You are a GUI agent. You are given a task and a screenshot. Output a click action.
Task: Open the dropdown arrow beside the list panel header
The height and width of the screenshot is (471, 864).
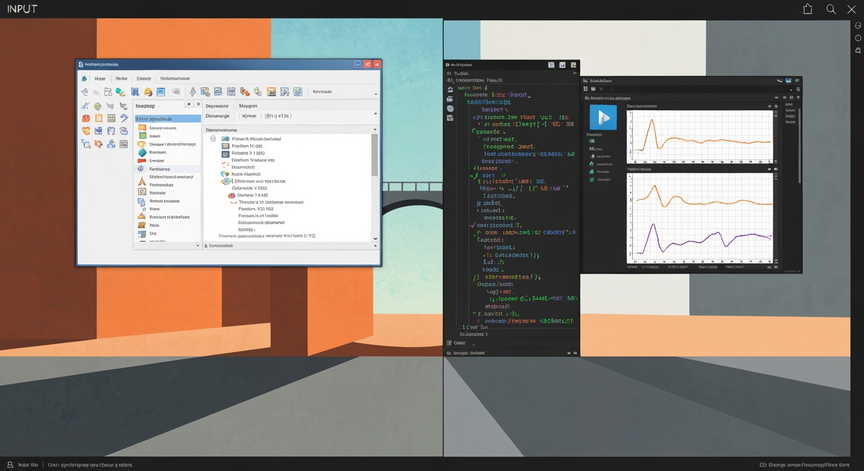click(189, 104)
